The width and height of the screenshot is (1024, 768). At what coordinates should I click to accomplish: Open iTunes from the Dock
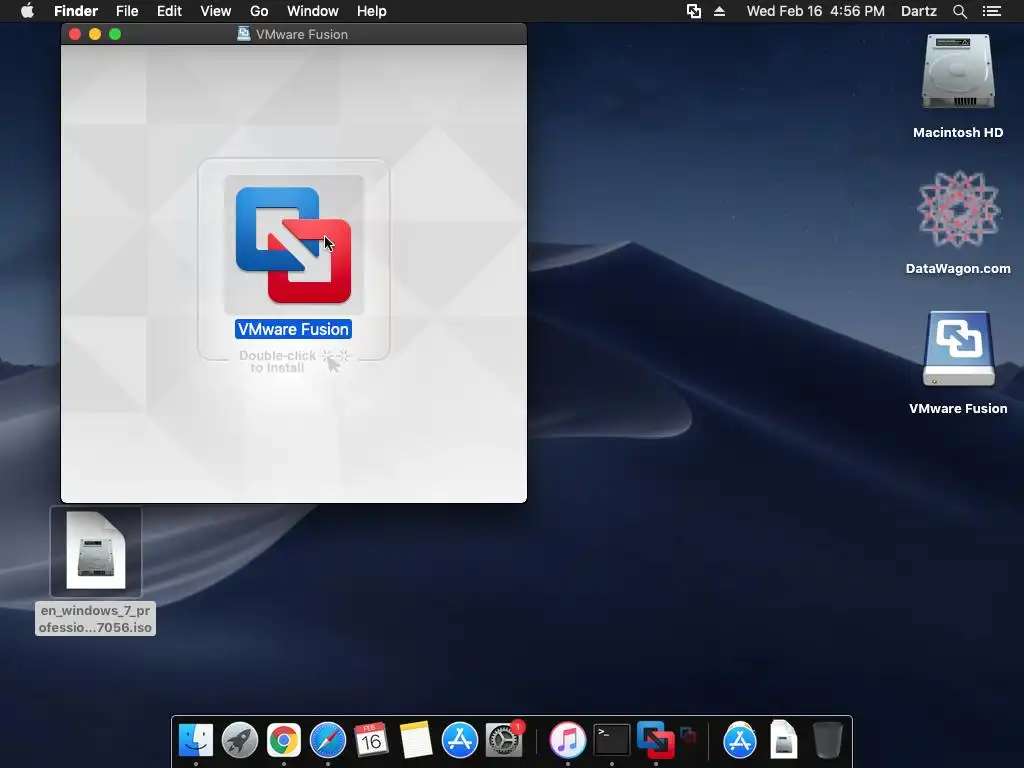[x=568, y=740]
